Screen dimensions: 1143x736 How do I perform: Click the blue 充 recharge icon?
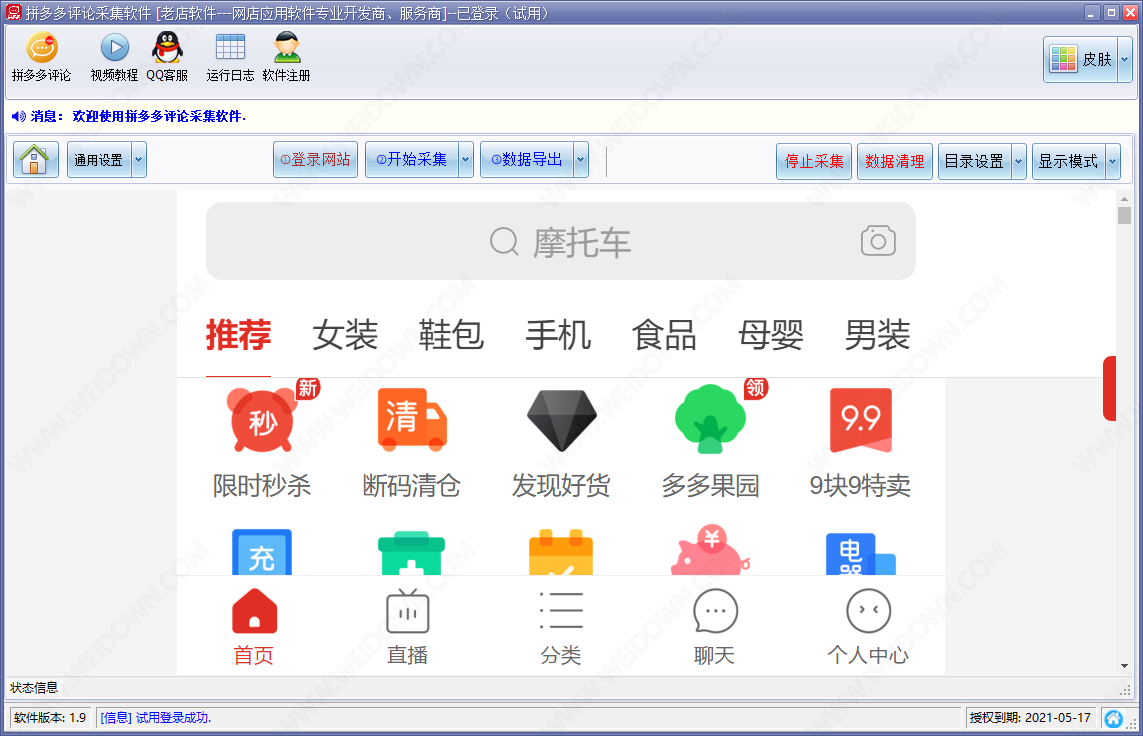pyautogui.click(x=262, y=552)
